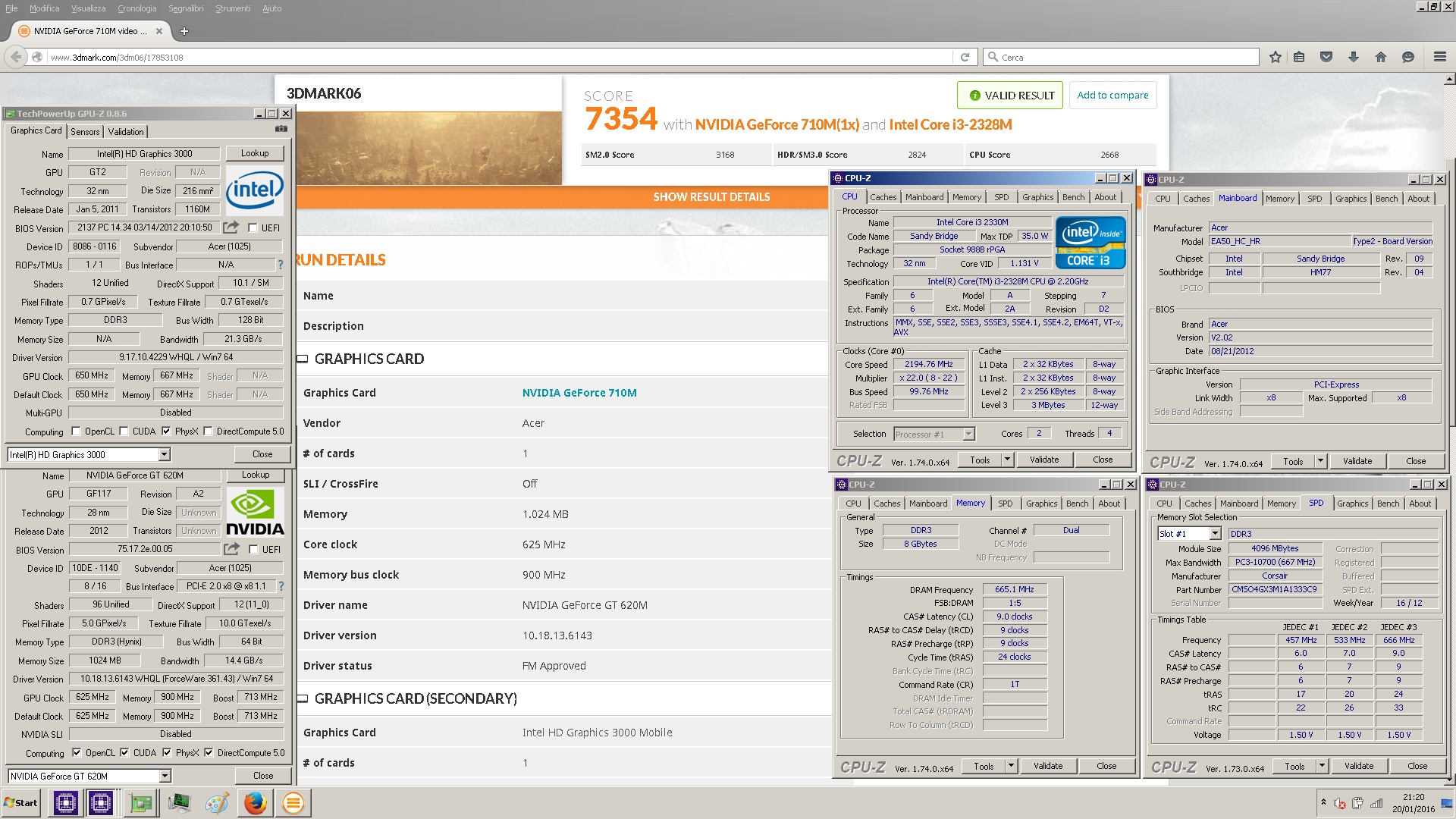Open the bookmarks list icon in Firefox
Screen dimensions: 1456x819
pyautogui.click(x=1299, y=57)
